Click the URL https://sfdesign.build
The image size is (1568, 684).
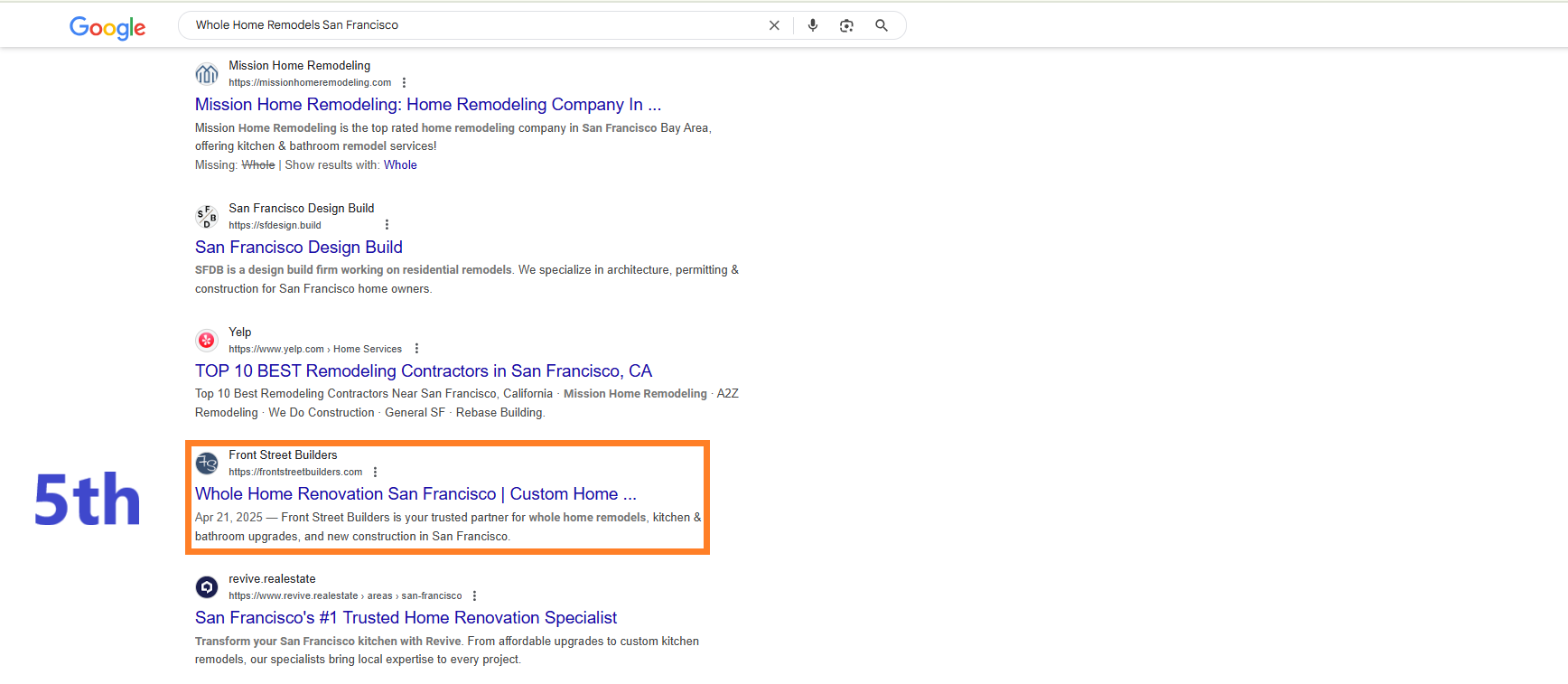point(275,225)
